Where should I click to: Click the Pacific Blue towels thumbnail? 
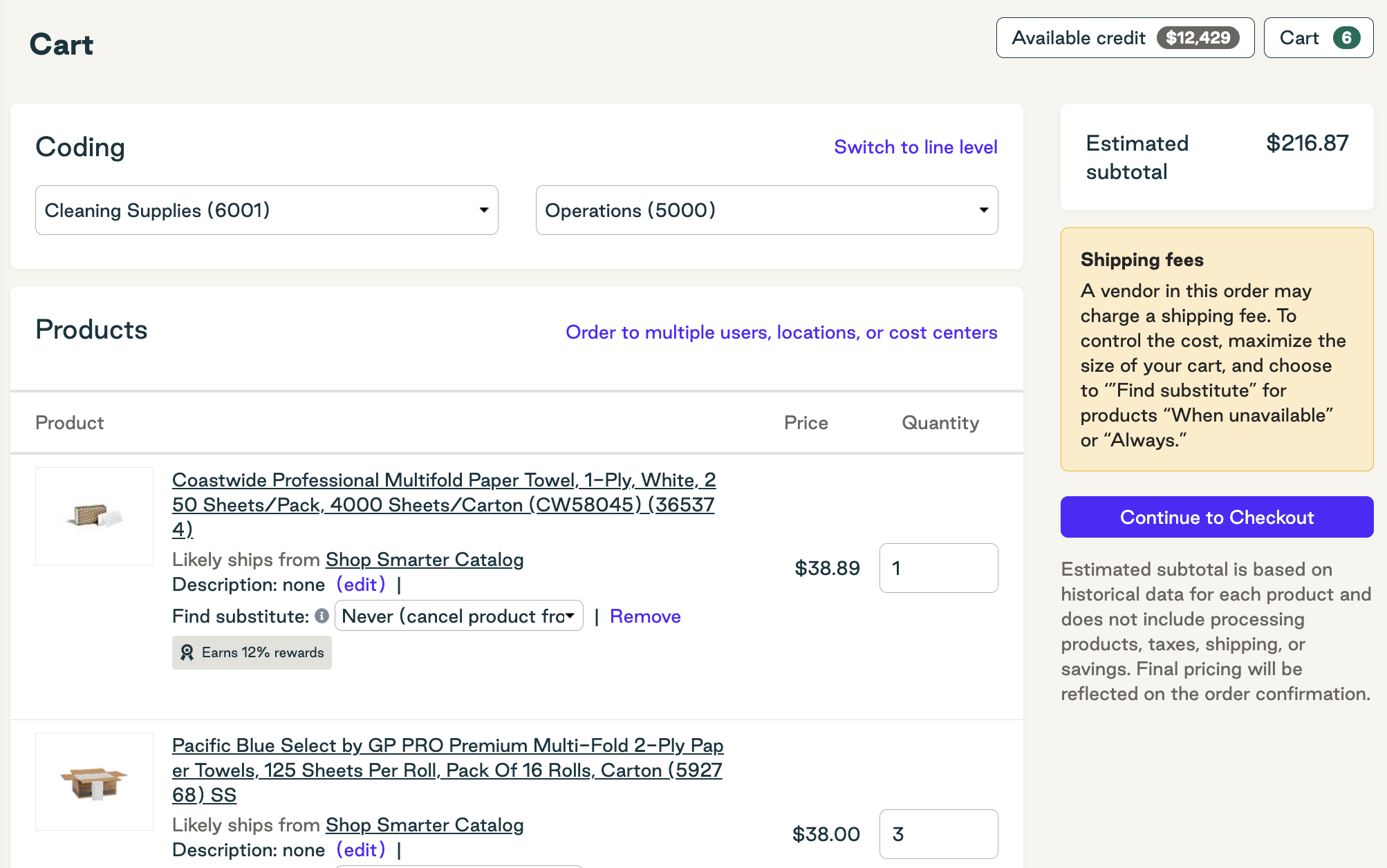(x=94, y=781)
